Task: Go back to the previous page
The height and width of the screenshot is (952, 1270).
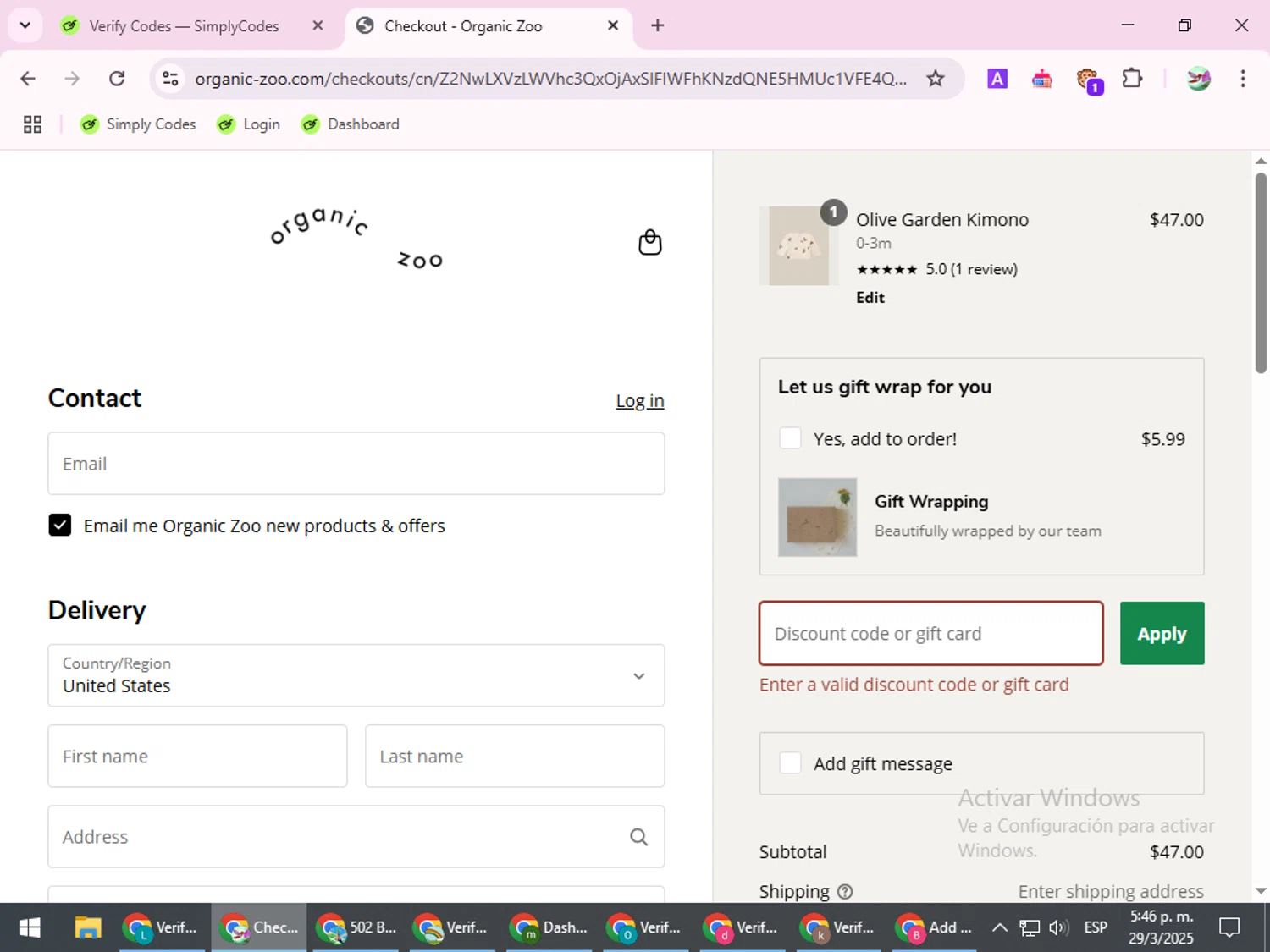Action: (28, 79)
